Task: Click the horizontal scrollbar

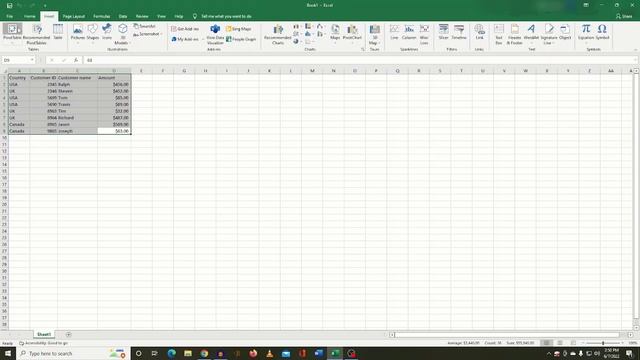Action: click(x=507, y=335)
